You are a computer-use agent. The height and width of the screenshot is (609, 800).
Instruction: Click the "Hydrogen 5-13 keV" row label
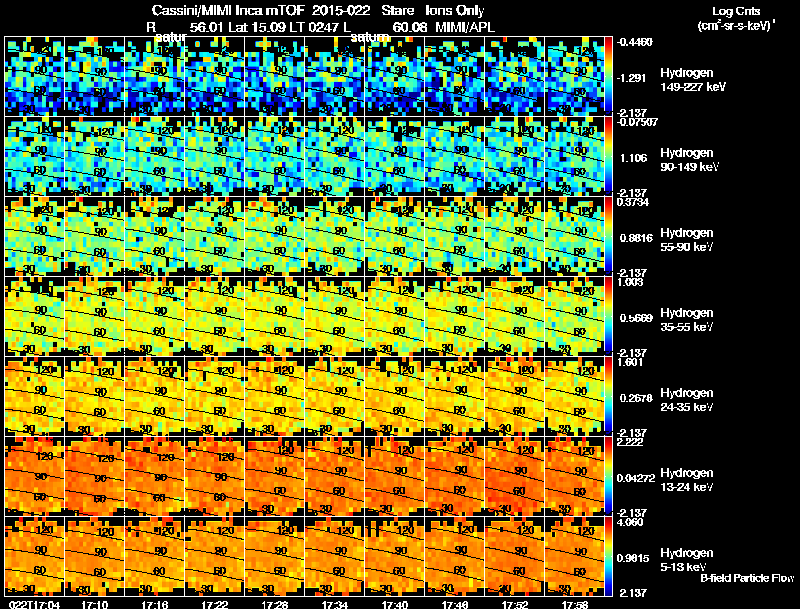[x=687, y=560]
